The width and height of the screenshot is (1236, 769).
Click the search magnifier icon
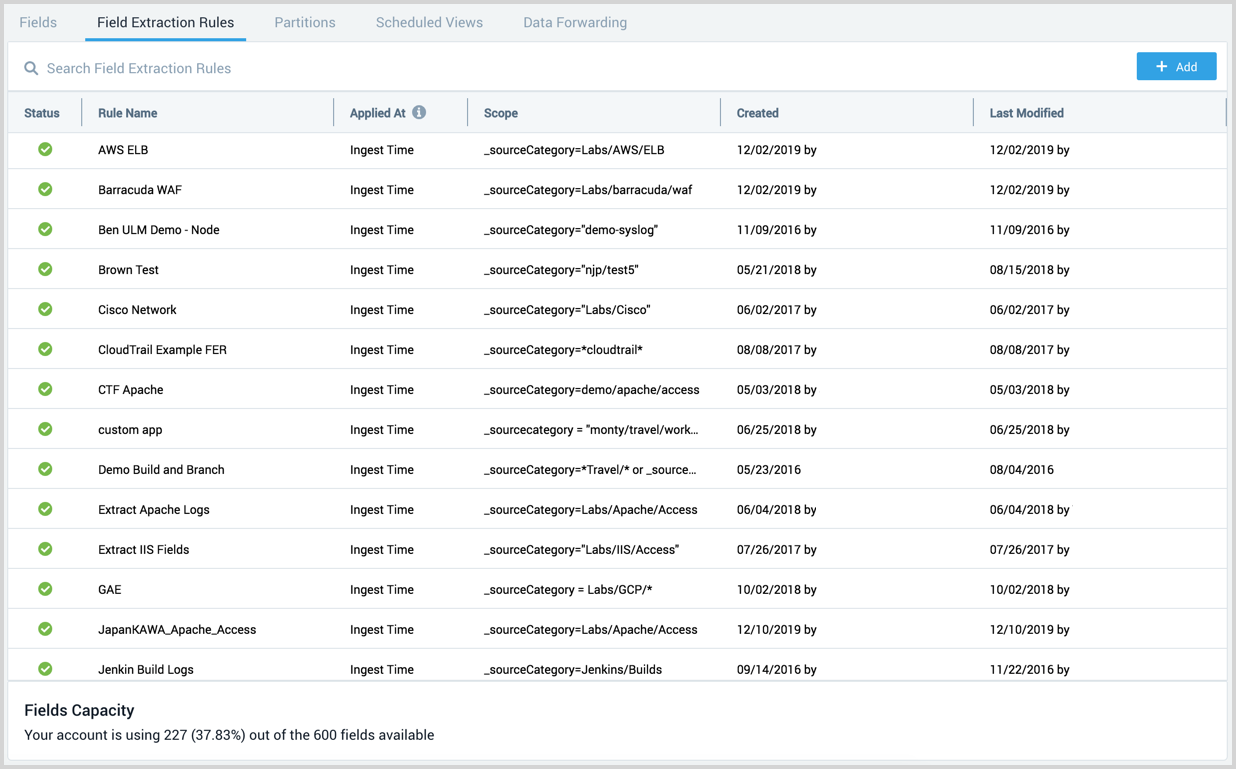point(31,69)
